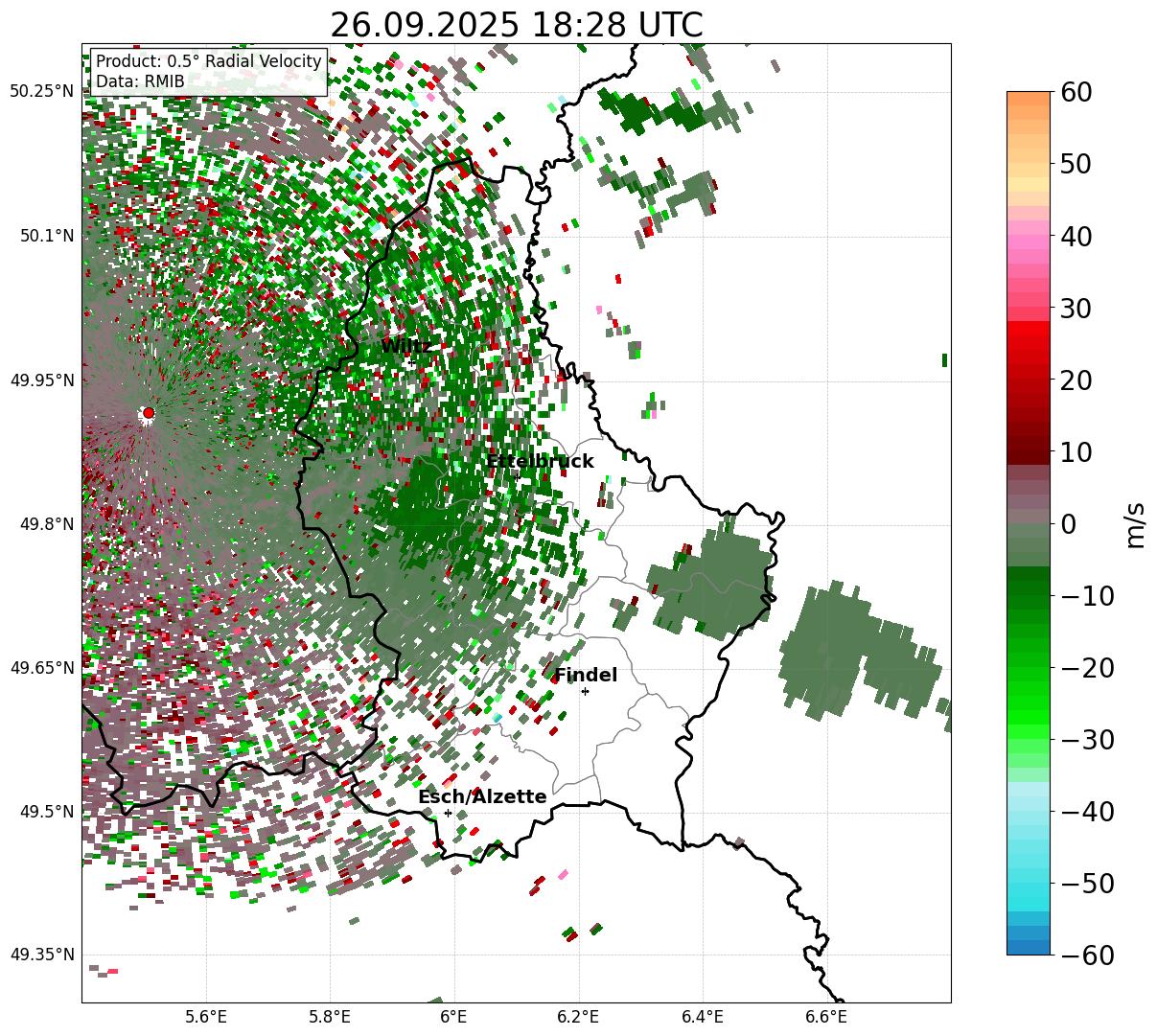The height and width of the screenshot is (1036, 1157).
Task: Click the colorbar value −30
Action: coord(1087,740)
